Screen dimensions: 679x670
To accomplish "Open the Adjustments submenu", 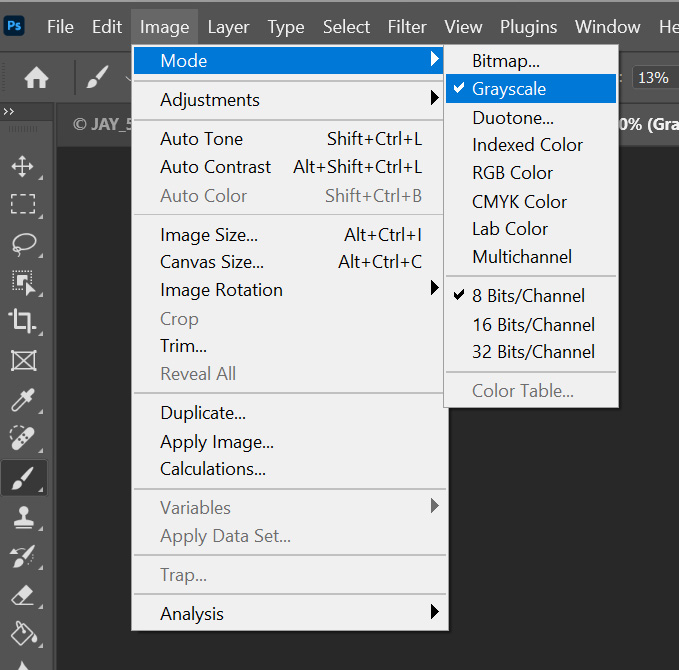I will [x=288, y=100].
